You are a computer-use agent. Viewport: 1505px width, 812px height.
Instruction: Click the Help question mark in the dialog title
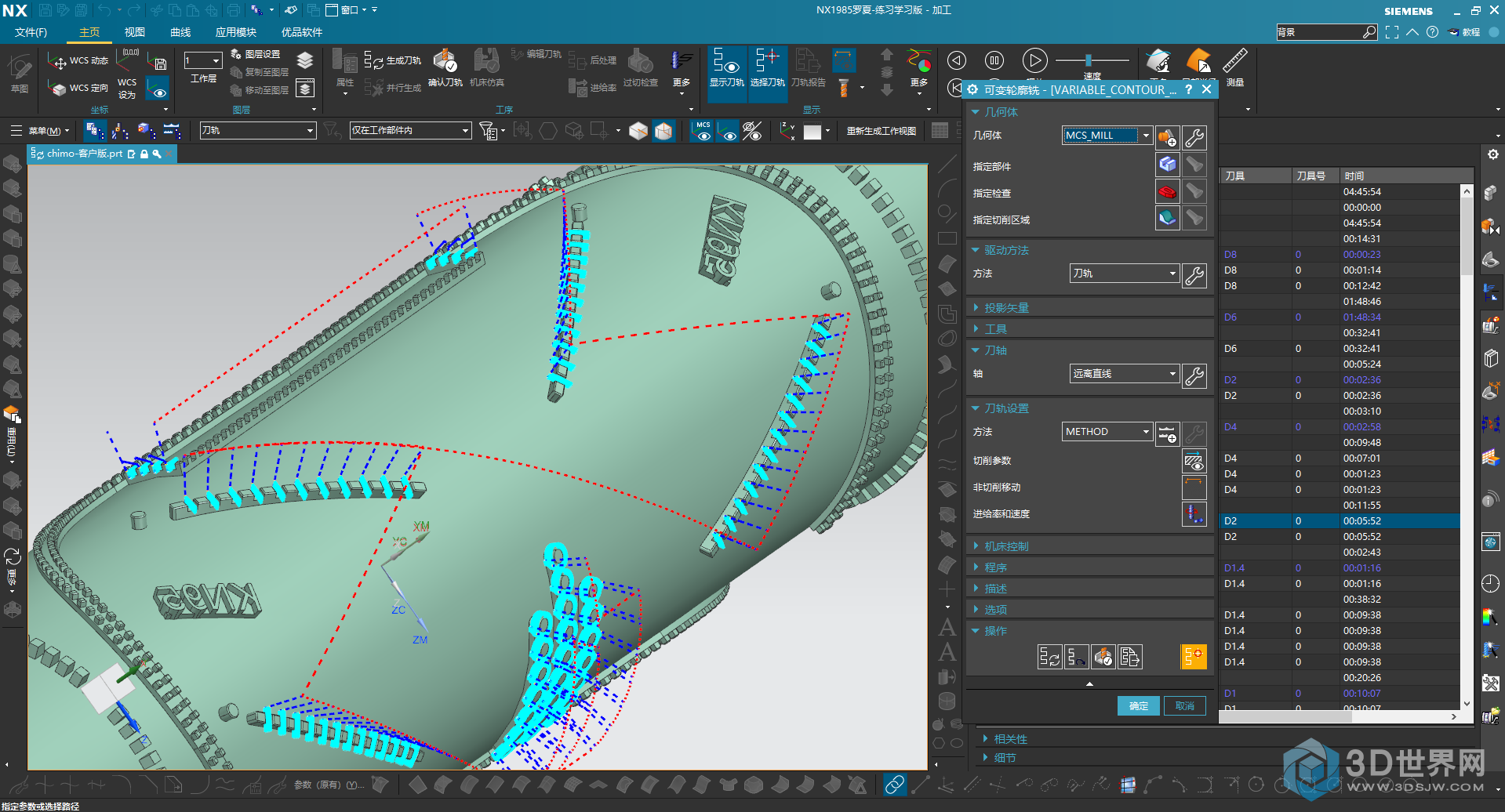[x=1189, y=89]
